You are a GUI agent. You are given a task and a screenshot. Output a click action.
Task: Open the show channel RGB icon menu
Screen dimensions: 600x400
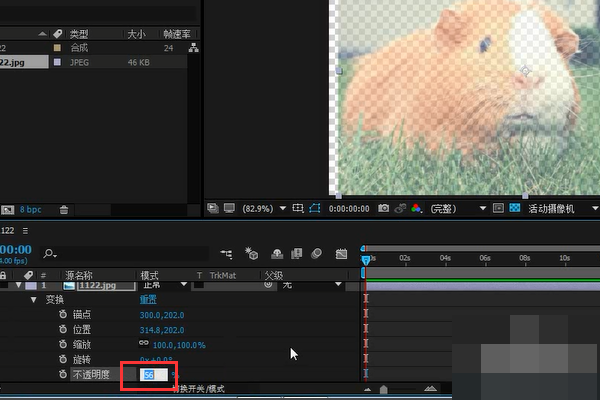pyautogui.click(x=416, y=208)
